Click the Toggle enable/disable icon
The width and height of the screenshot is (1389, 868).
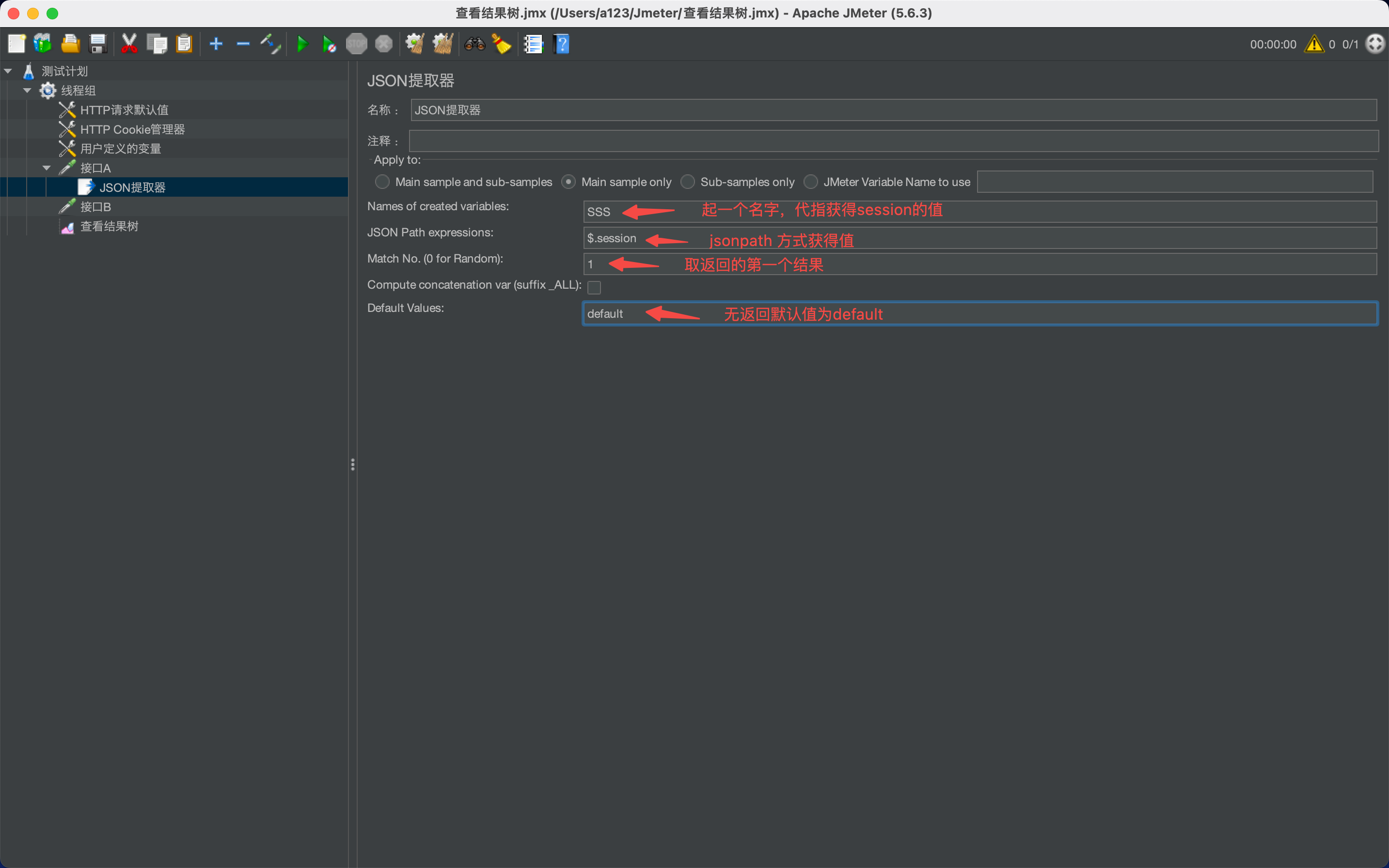click(270, 44)
